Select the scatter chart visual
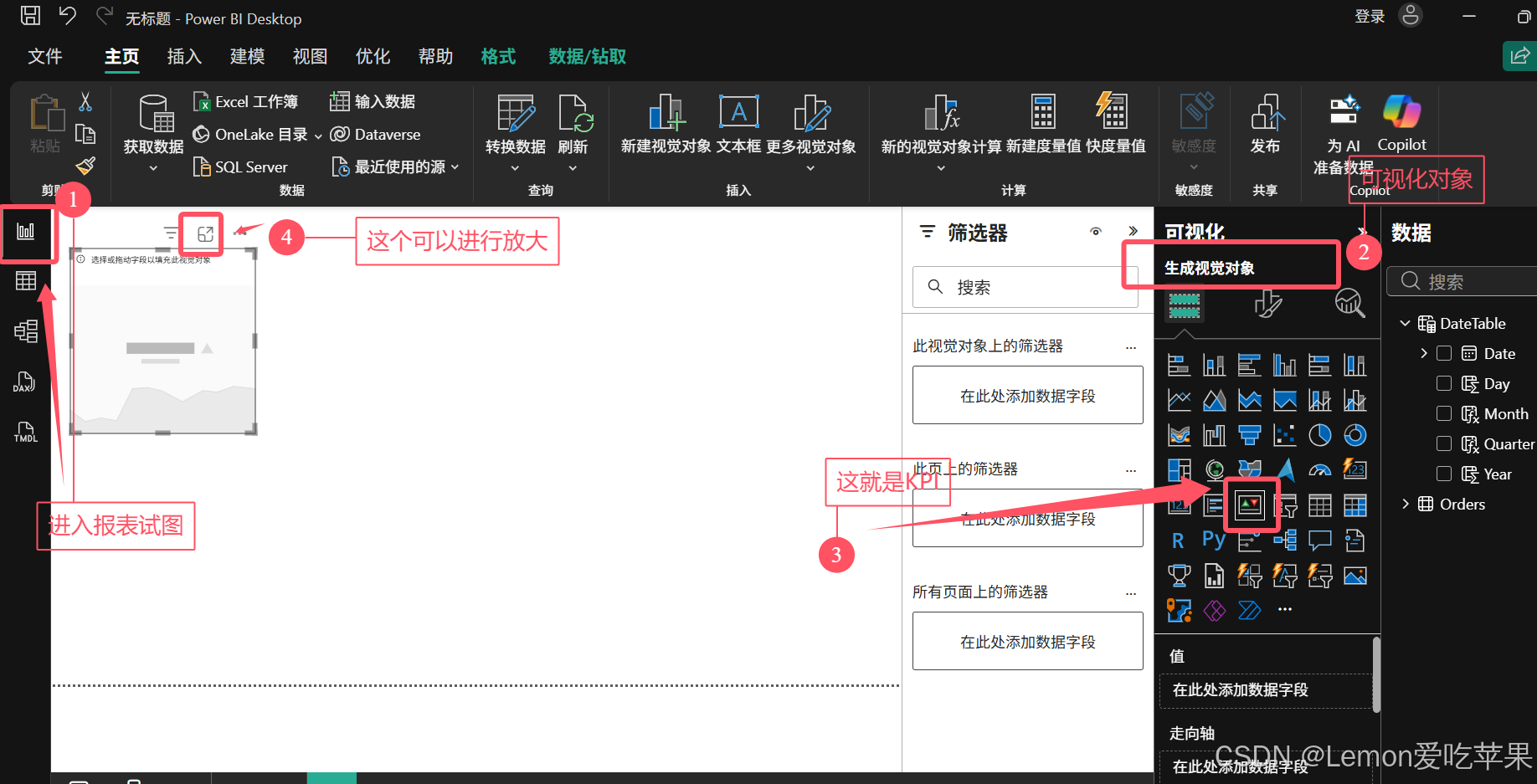1537x784 pixels. point(1284,435)
